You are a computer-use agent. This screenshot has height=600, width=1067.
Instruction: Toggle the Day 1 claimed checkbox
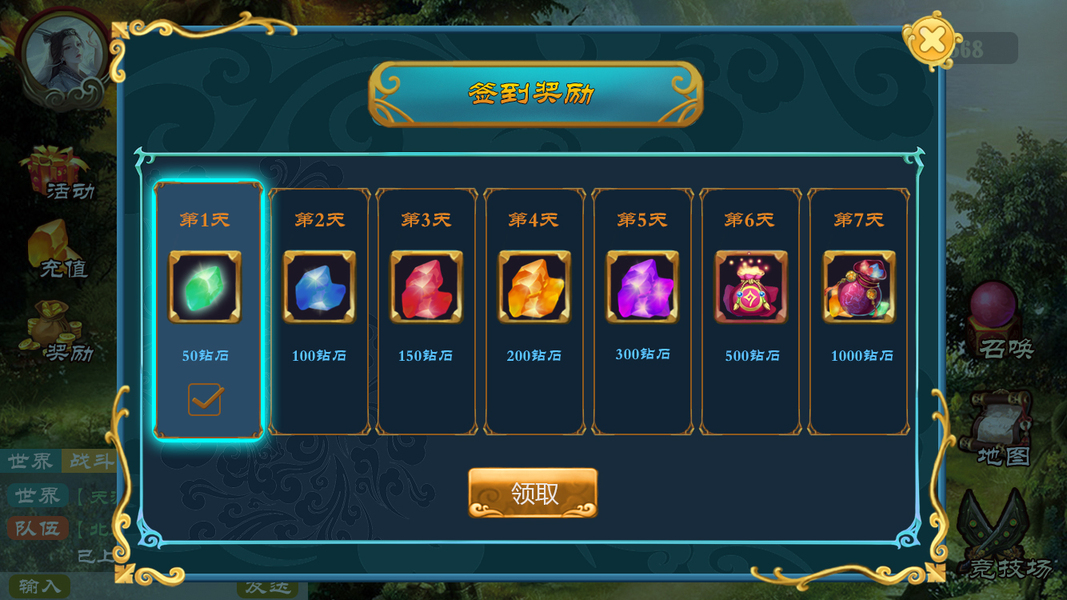pyautogui.click(x=206, y=399)
